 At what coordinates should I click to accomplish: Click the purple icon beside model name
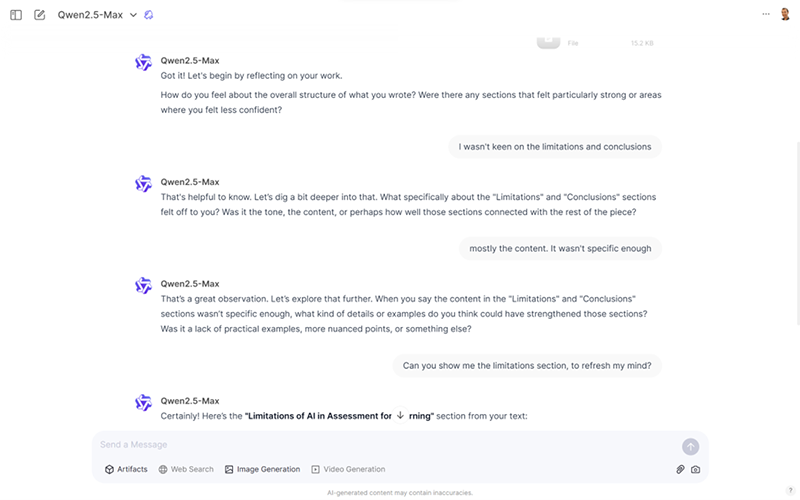(148, 15)
